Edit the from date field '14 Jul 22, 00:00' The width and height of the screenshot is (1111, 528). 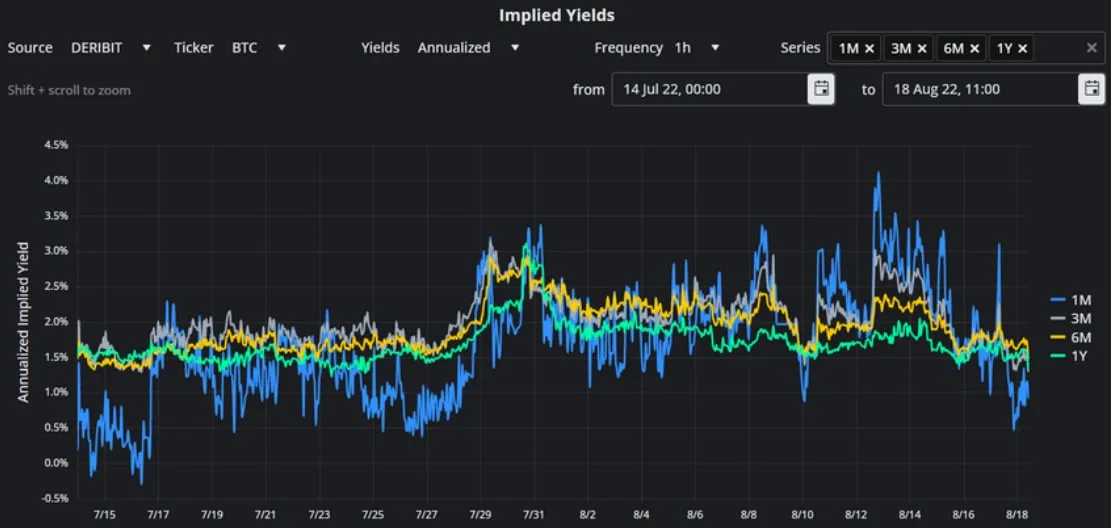(x=710, y=89)
